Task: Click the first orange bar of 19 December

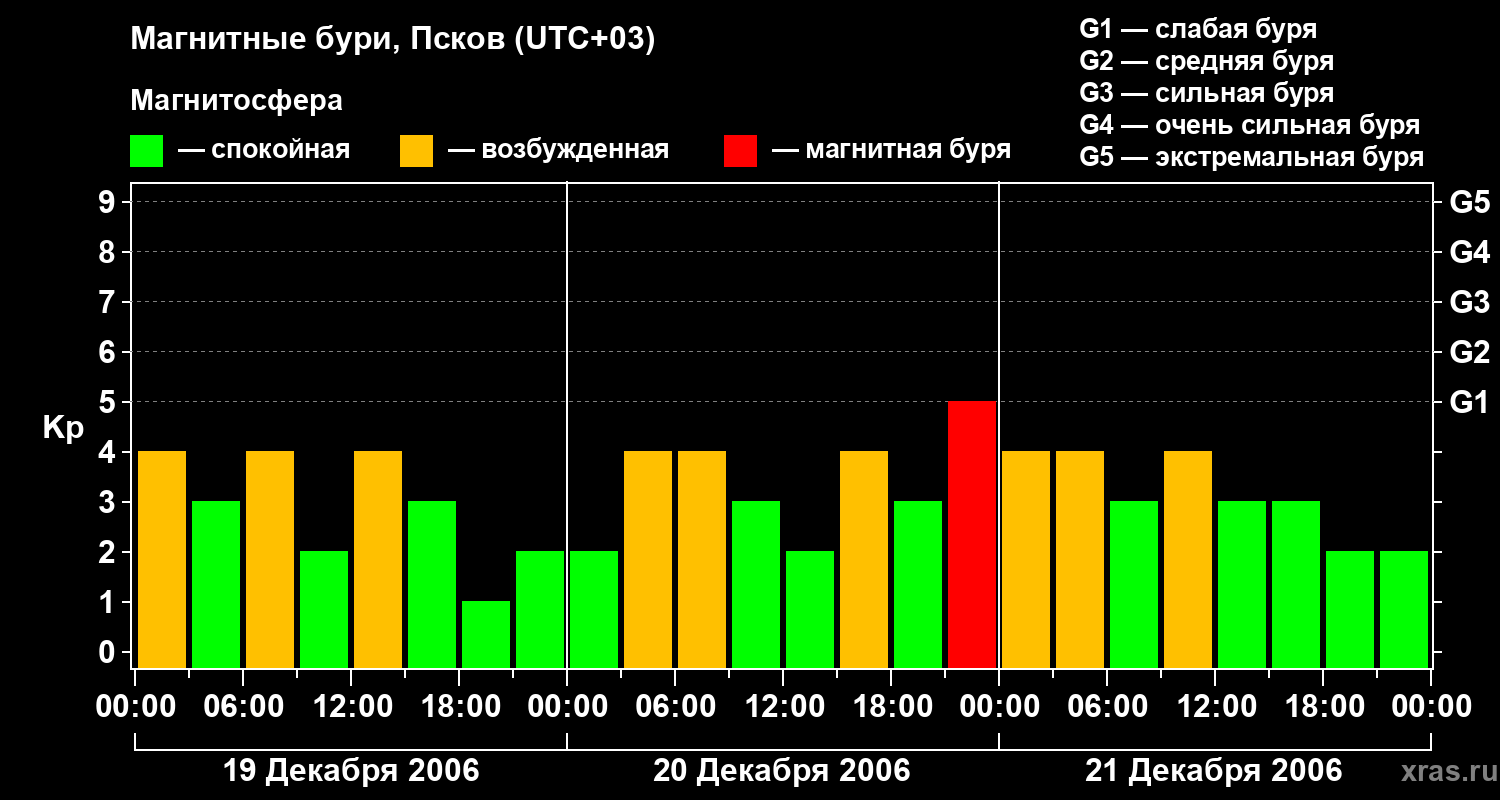Action: pyautogui.click(x=162, y=559)
